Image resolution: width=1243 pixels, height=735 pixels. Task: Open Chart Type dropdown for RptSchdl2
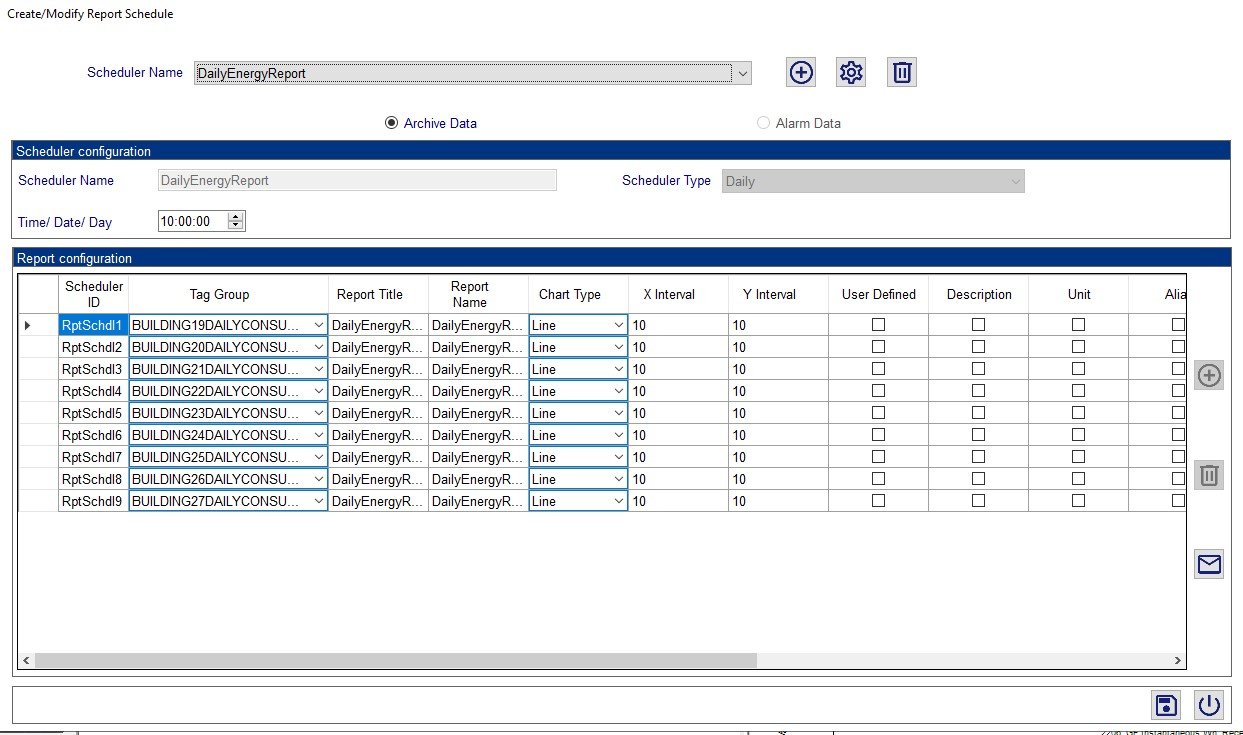pyautogui.click(x=618, y=347)
